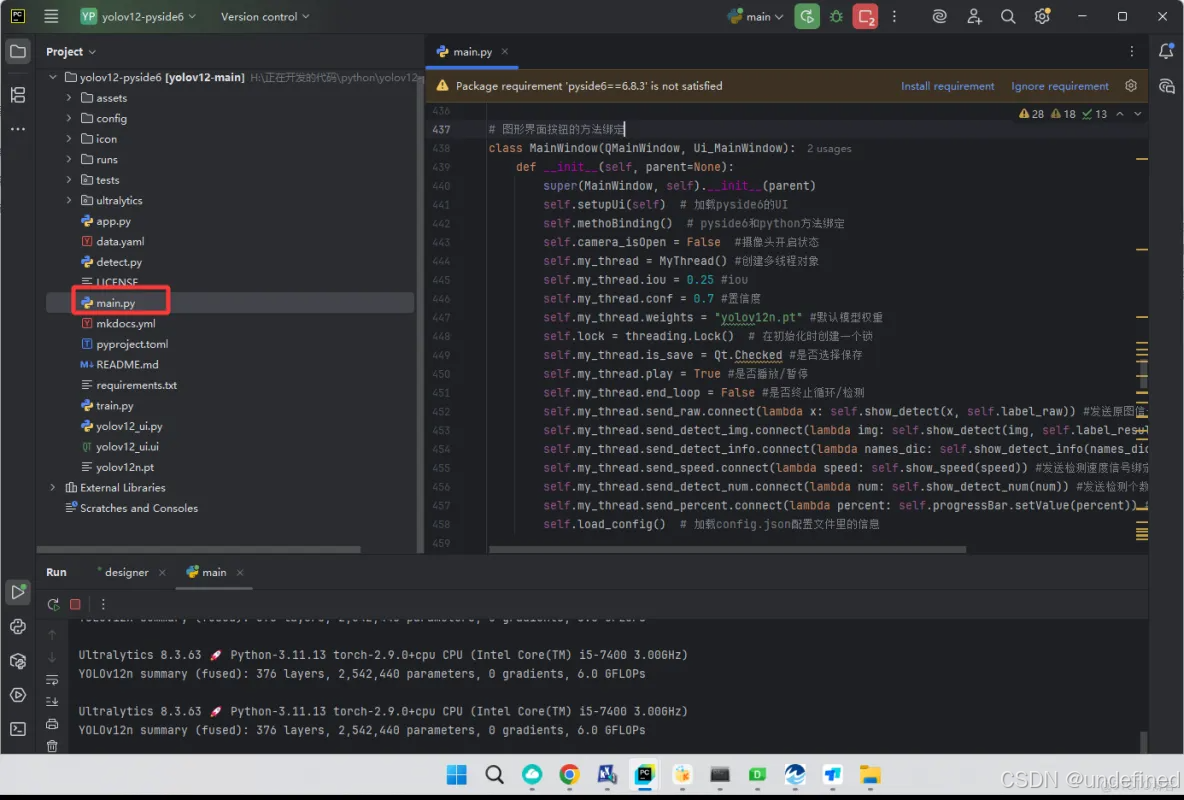The width and height of the screenshot is (1184, 800).
Task: Open Run panel more options dots
Action: point(103,604)
